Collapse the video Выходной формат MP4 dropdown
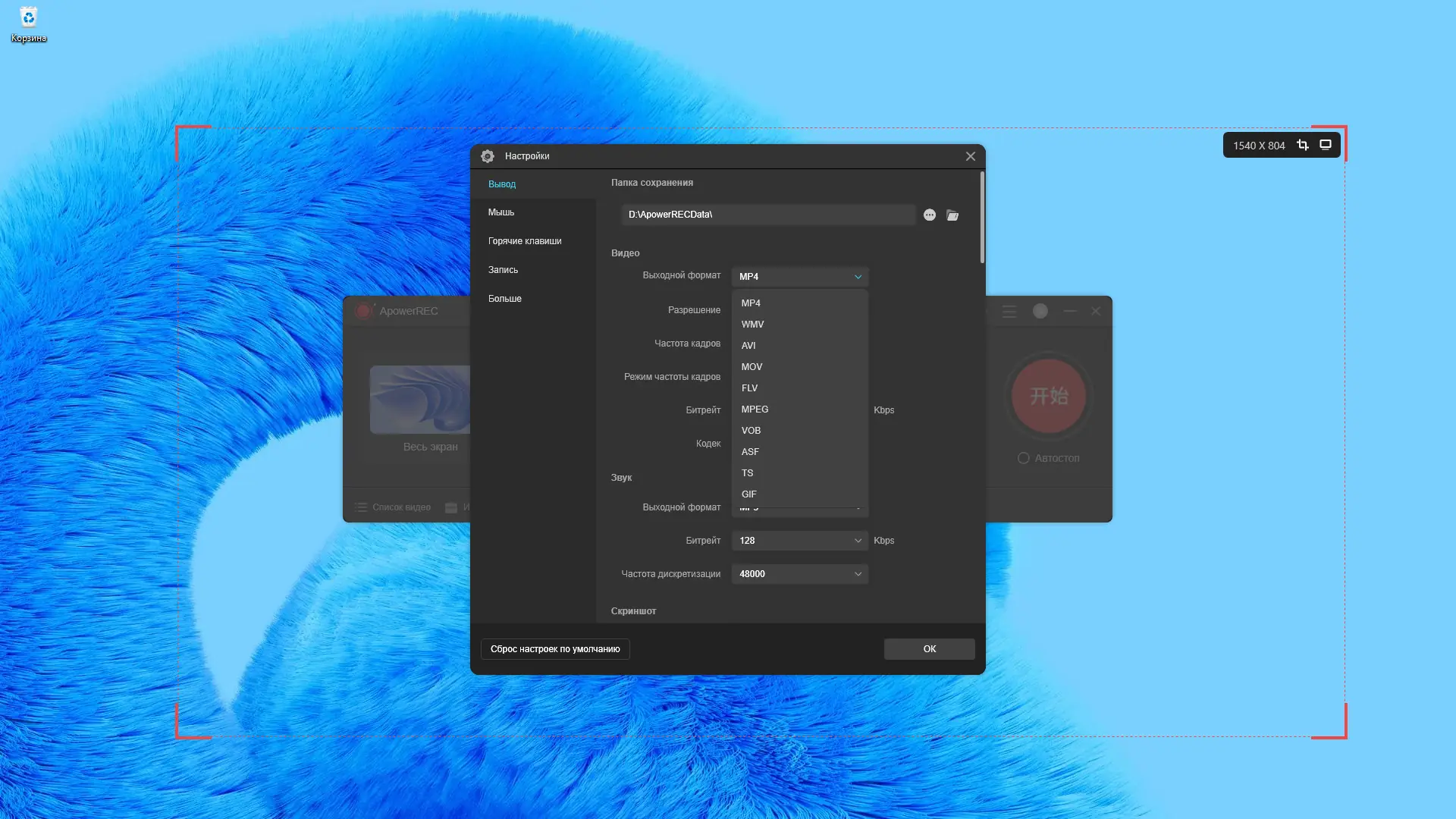 pyautogui.click(x=800, y=277)
